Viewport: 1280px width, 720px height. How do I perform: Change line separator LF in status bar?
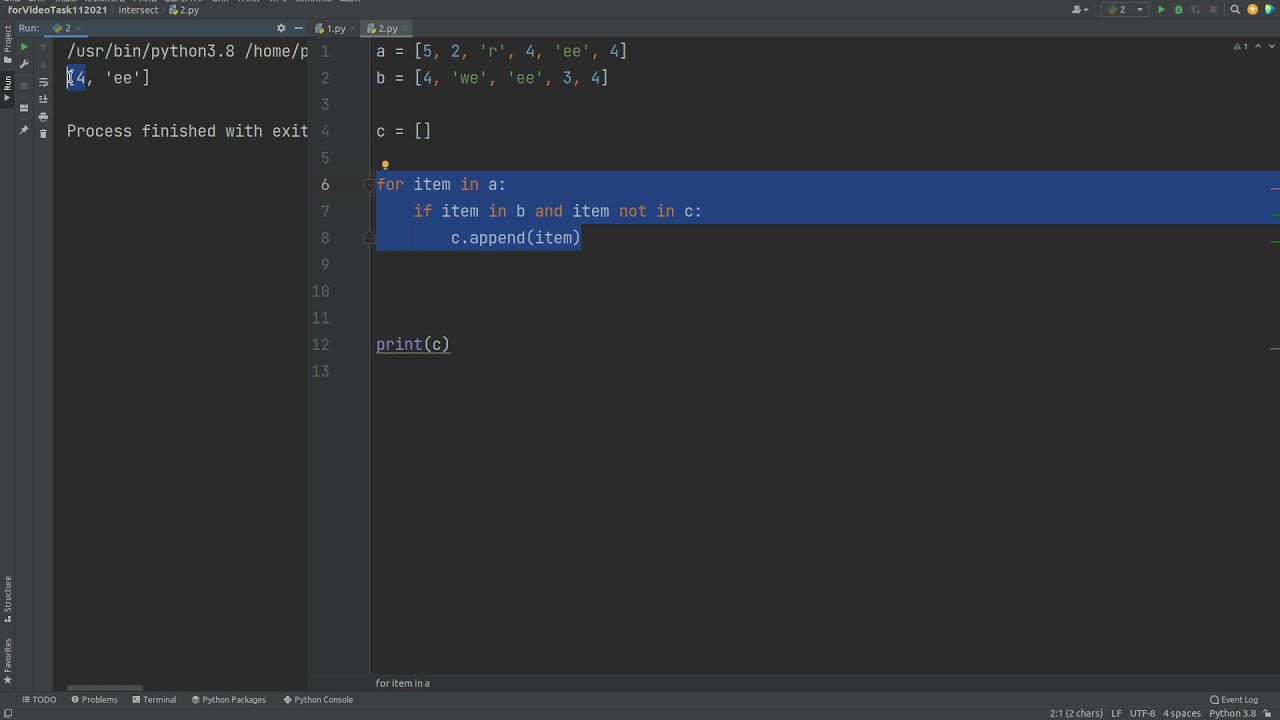(x=1116, y=713)
